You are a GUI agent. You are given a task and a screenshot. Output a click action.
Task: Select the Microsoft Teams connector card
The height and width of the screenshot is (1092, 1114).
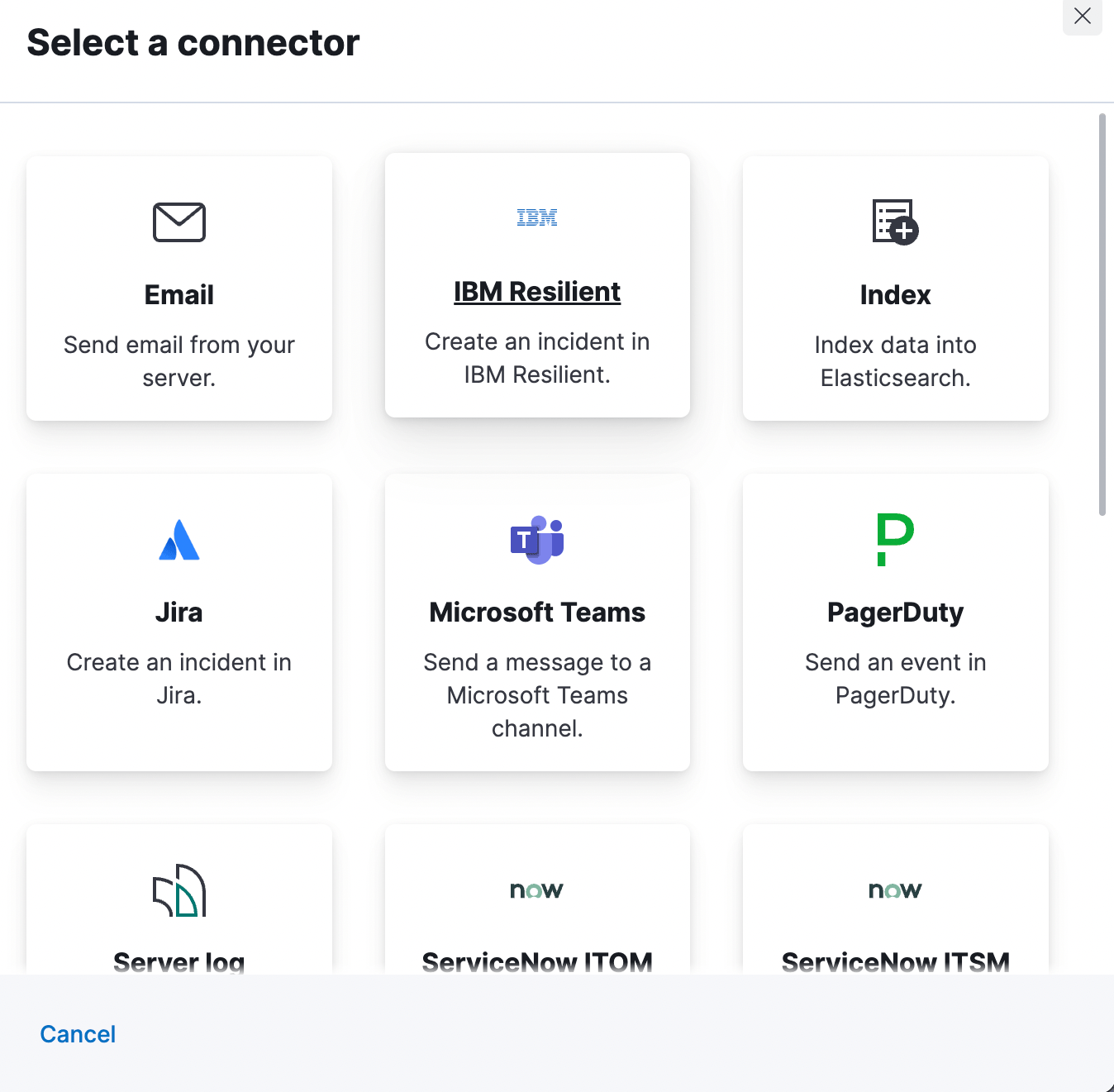click(x=536, y=622)
